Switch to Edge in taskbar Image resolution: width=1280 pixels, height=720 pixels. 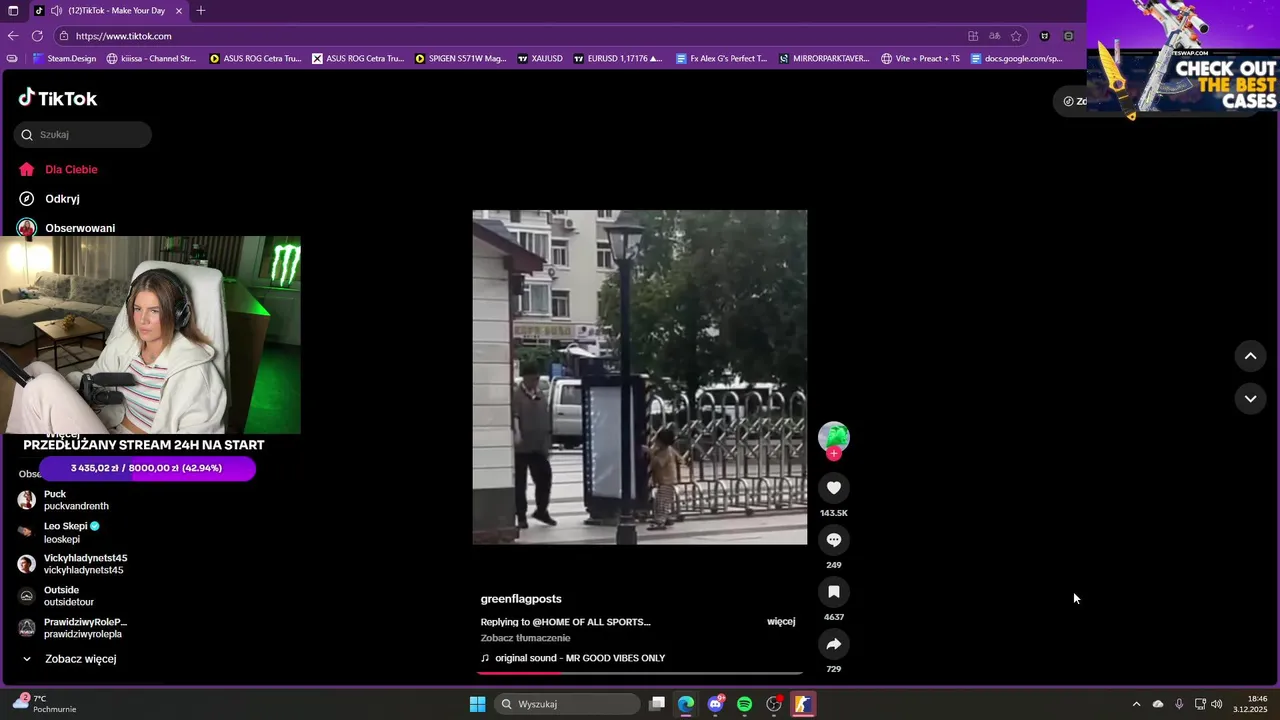coord(686,704)
